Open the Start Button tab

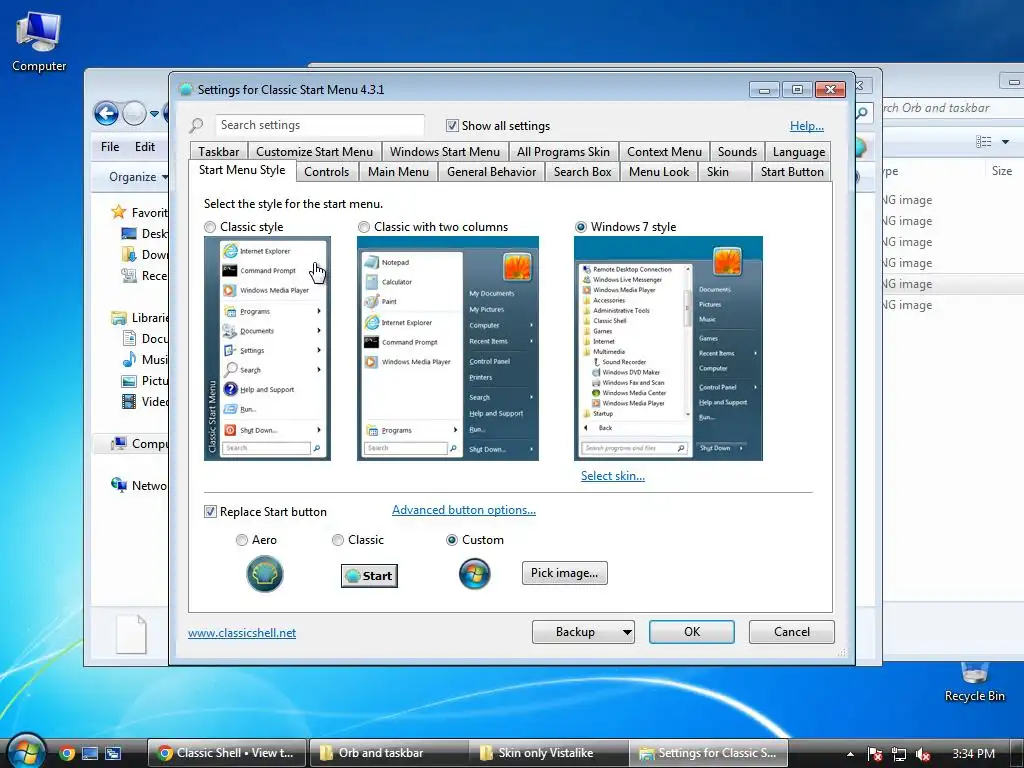pos(792,172)
